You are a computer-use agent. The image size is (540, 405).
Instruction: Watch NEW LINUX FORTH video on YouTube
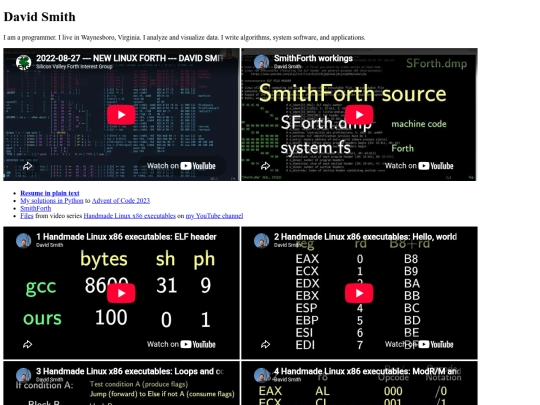pos(181,166)
